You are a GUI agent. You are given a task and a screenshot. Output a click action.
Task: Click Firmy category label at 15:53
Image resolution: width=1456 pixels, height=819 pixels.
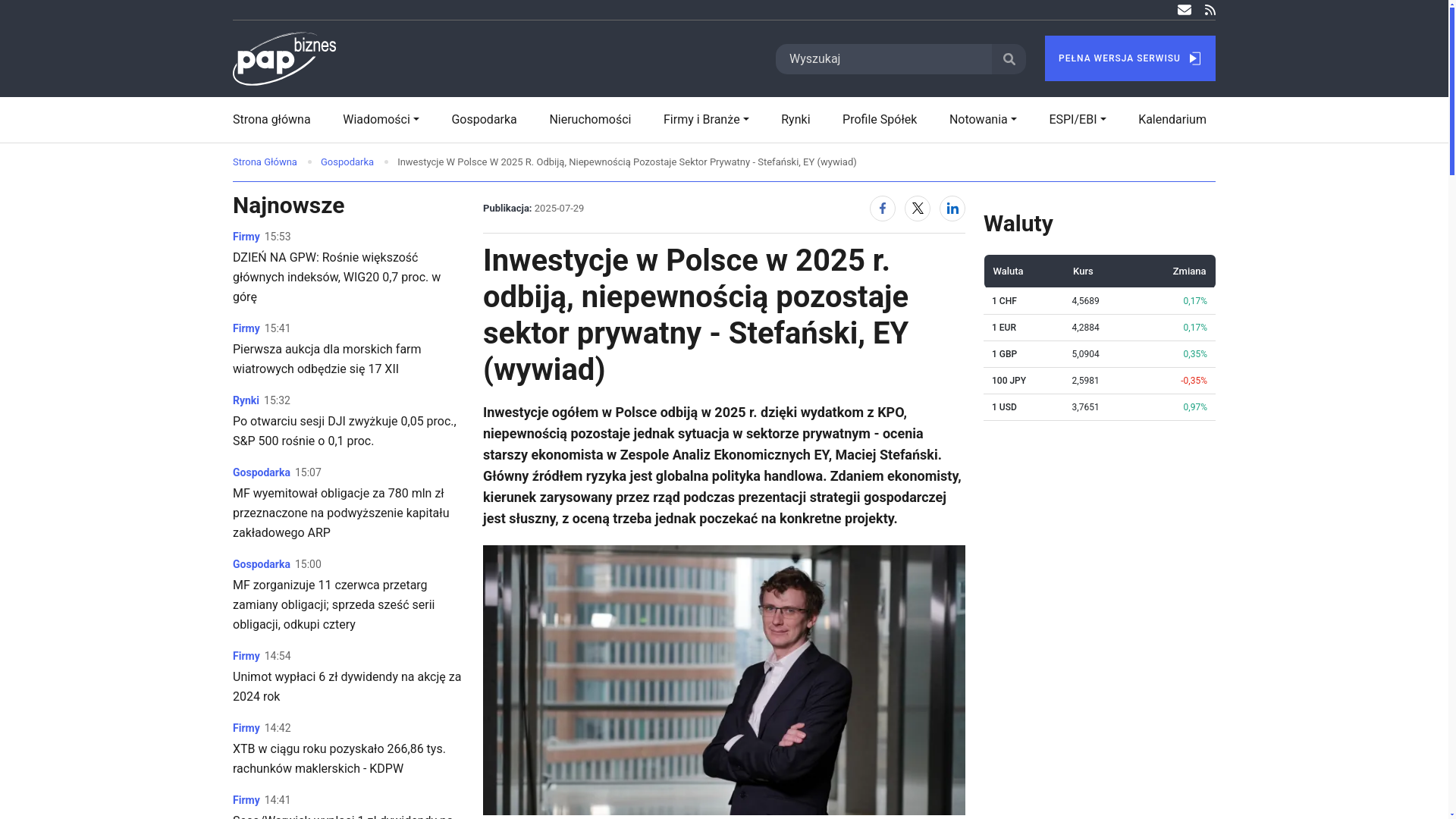pyautogui.click(x=246, y=237)
